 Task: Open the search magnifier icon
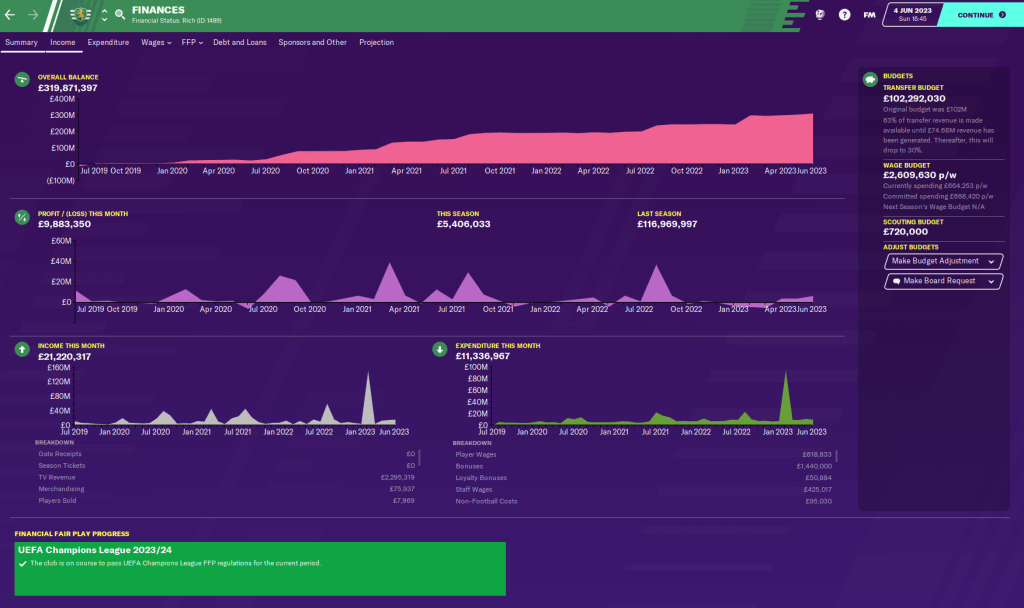click(x=120, y=15)
